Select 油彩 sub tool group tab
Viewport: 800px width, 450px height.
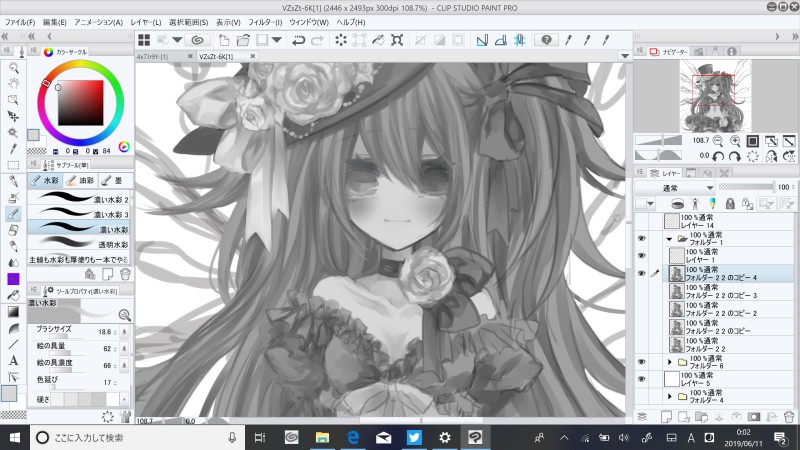(80, 180)
